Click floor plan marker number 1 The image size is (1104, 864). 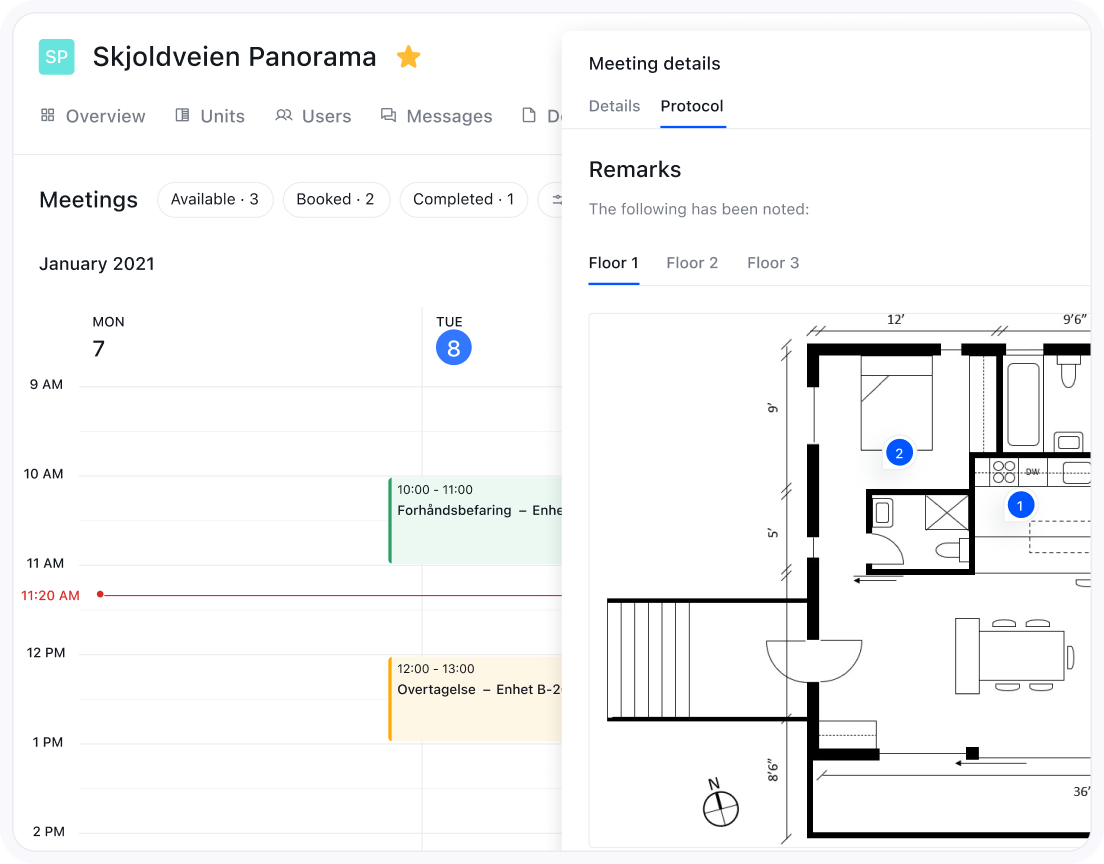[1019, 506]
